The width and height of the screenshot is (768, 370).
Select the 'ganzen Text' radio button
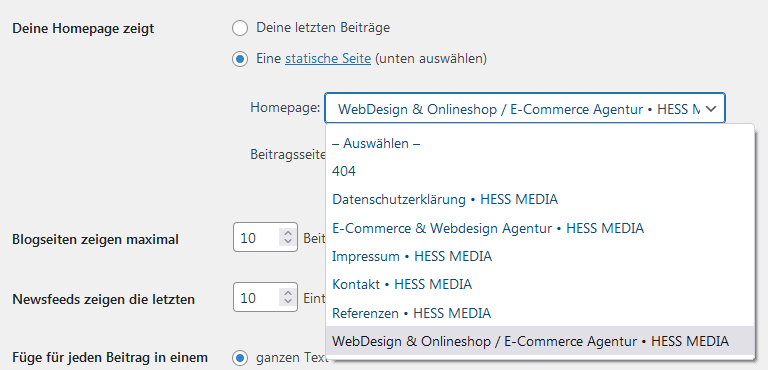pos(240,358)
